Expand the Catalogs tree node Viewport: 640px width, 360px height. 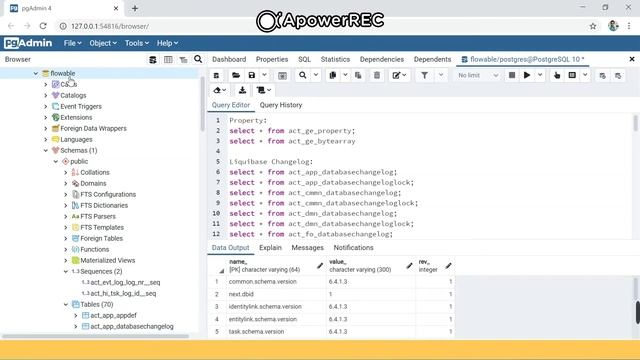(46, 96)
